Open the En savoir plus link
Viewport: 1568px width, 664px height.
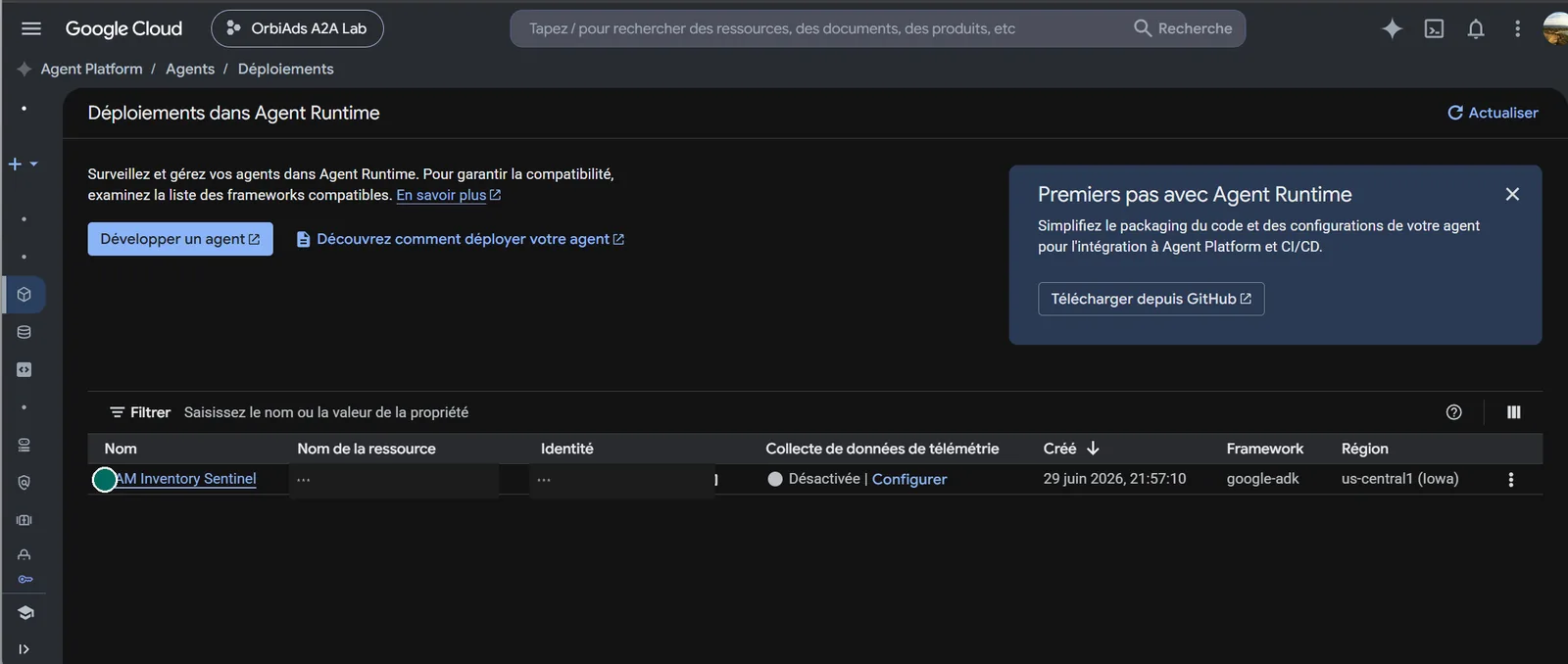pyautogui.click(x=448, y=195)
